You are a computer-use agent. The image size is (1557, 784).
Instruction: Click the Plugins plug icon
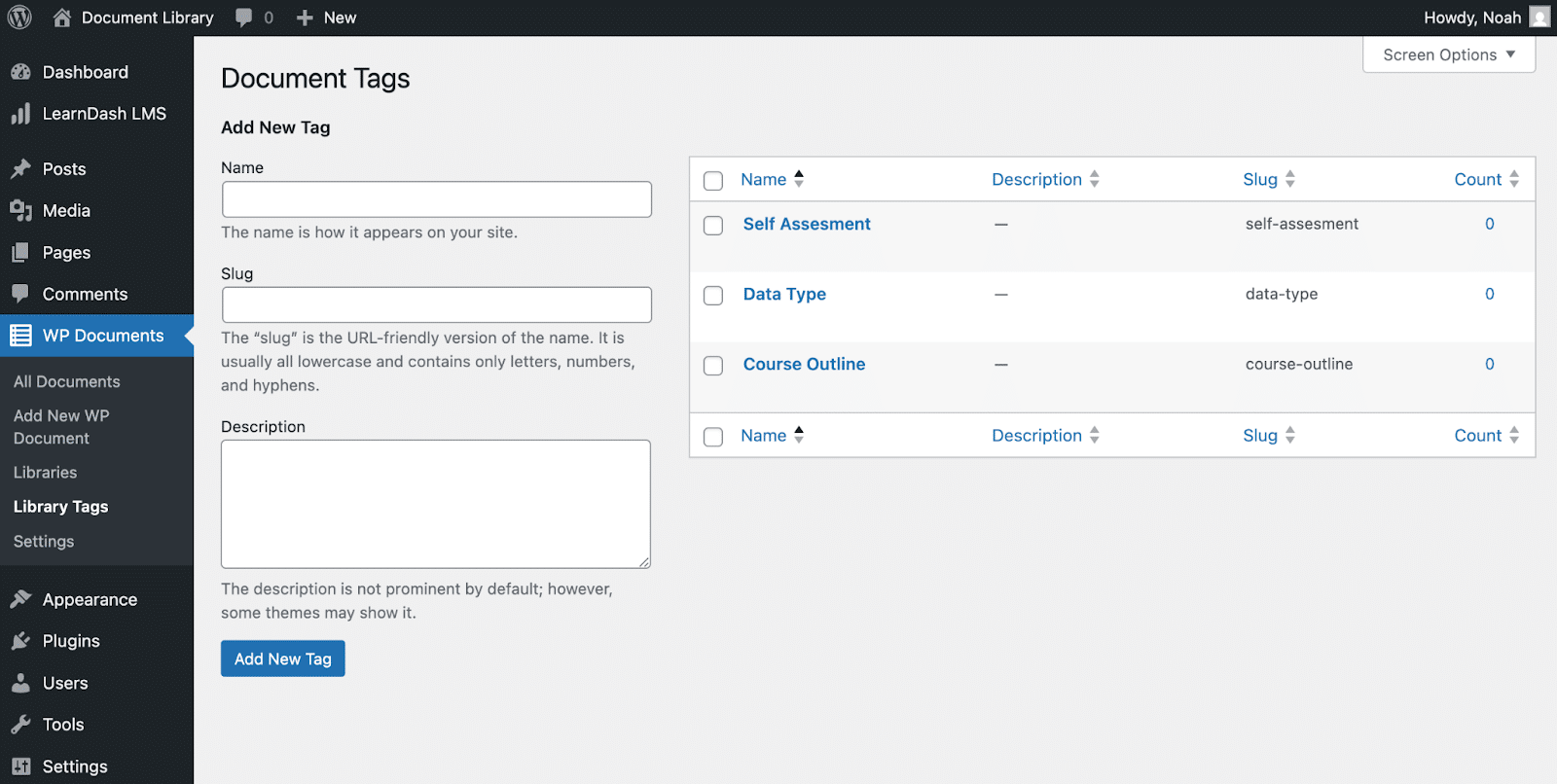tap(20, 641)
